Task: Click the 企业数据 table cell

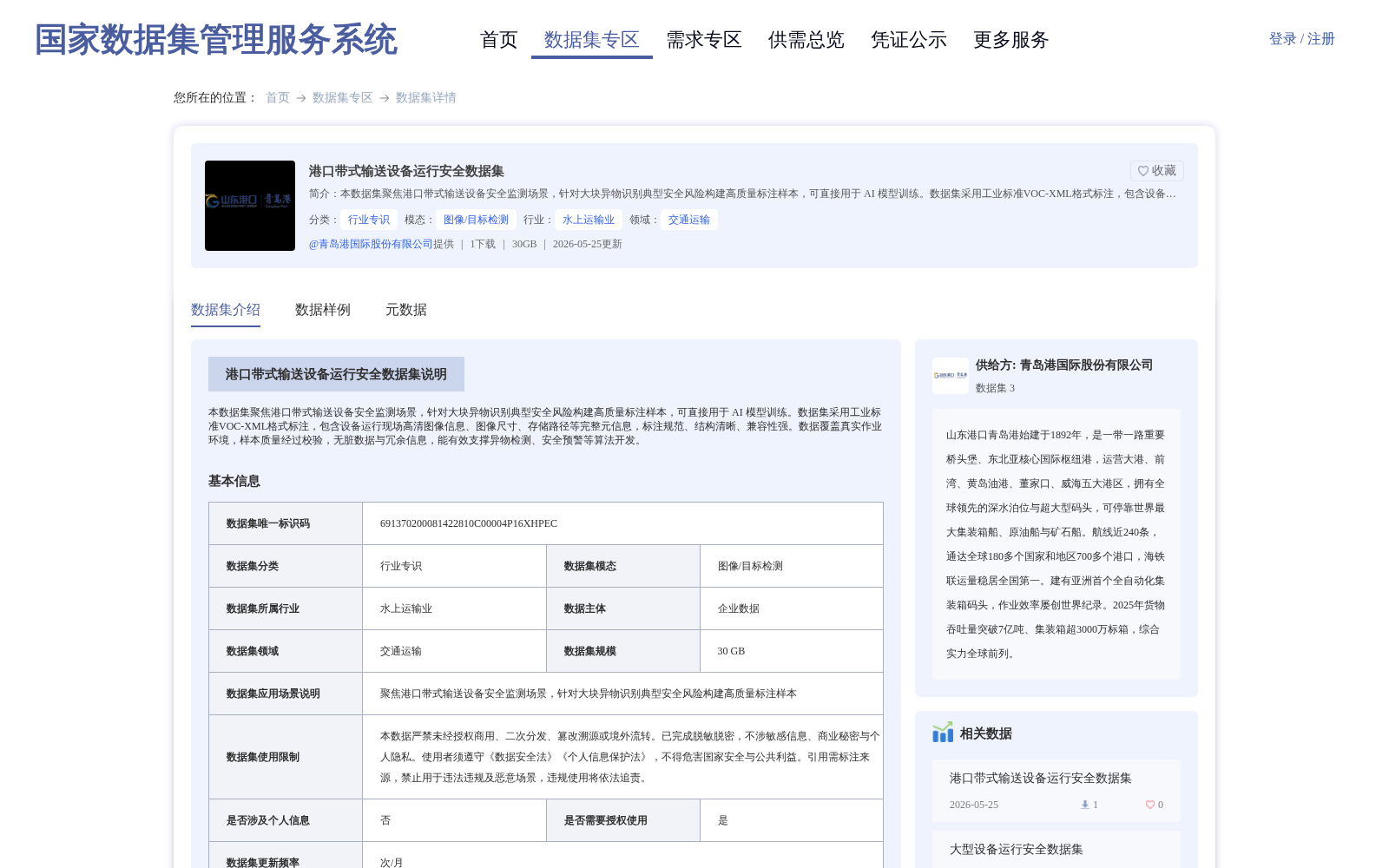Action: click(x=792, y=608)
